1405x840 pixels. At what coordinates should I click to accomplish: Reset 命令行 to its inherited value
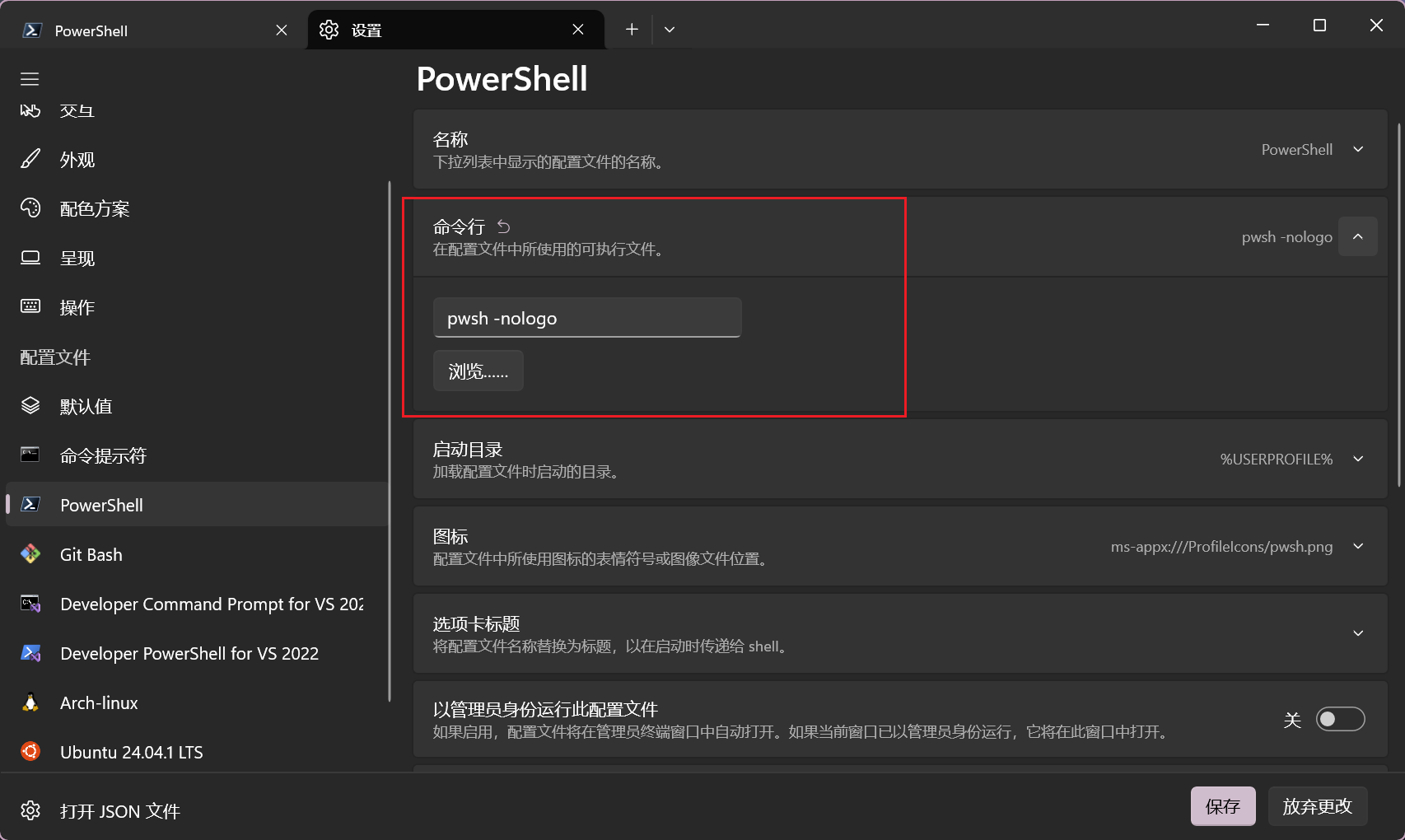[504, 226]
